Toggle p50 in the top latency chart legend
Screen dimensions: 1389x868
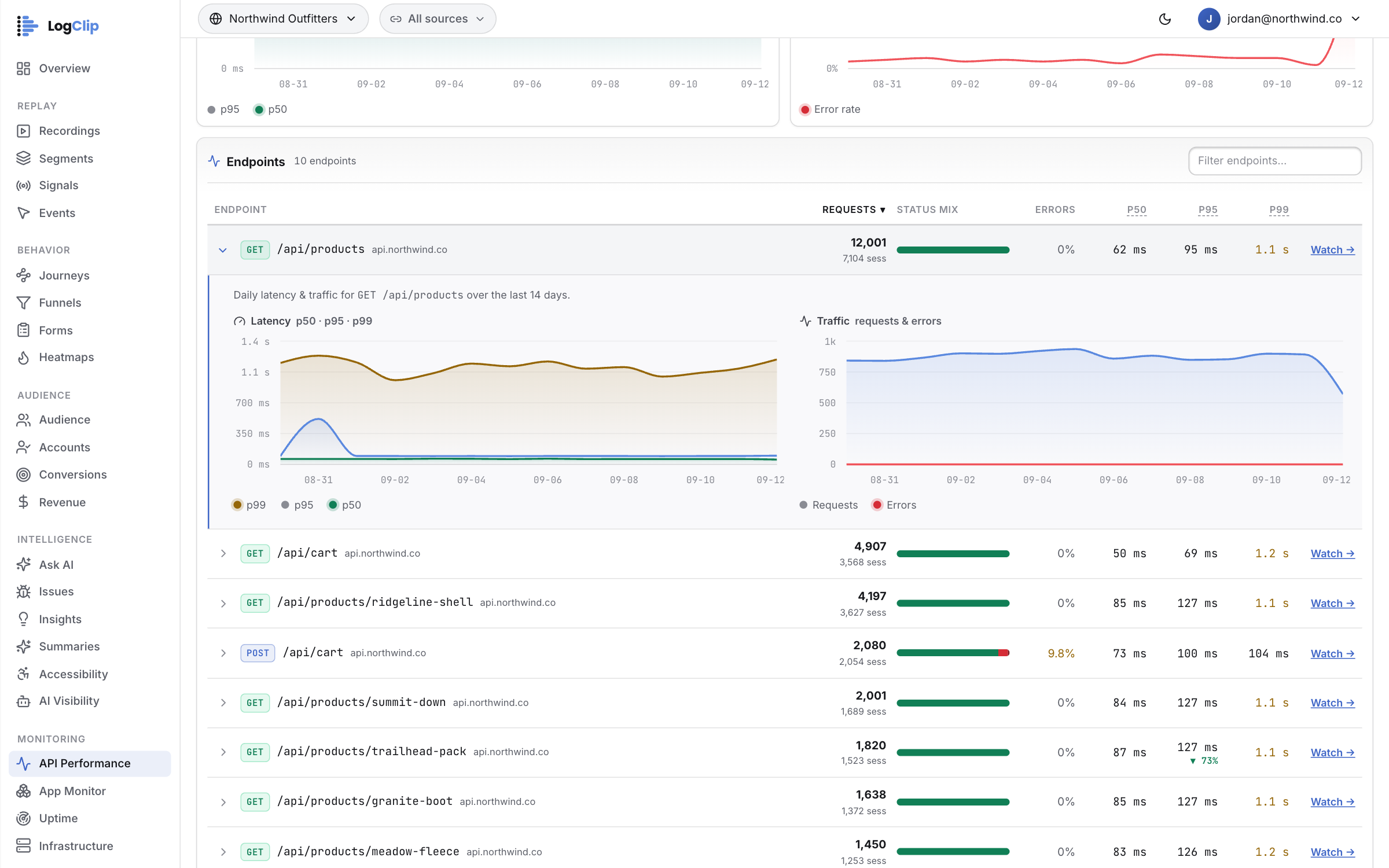point(270,109)
